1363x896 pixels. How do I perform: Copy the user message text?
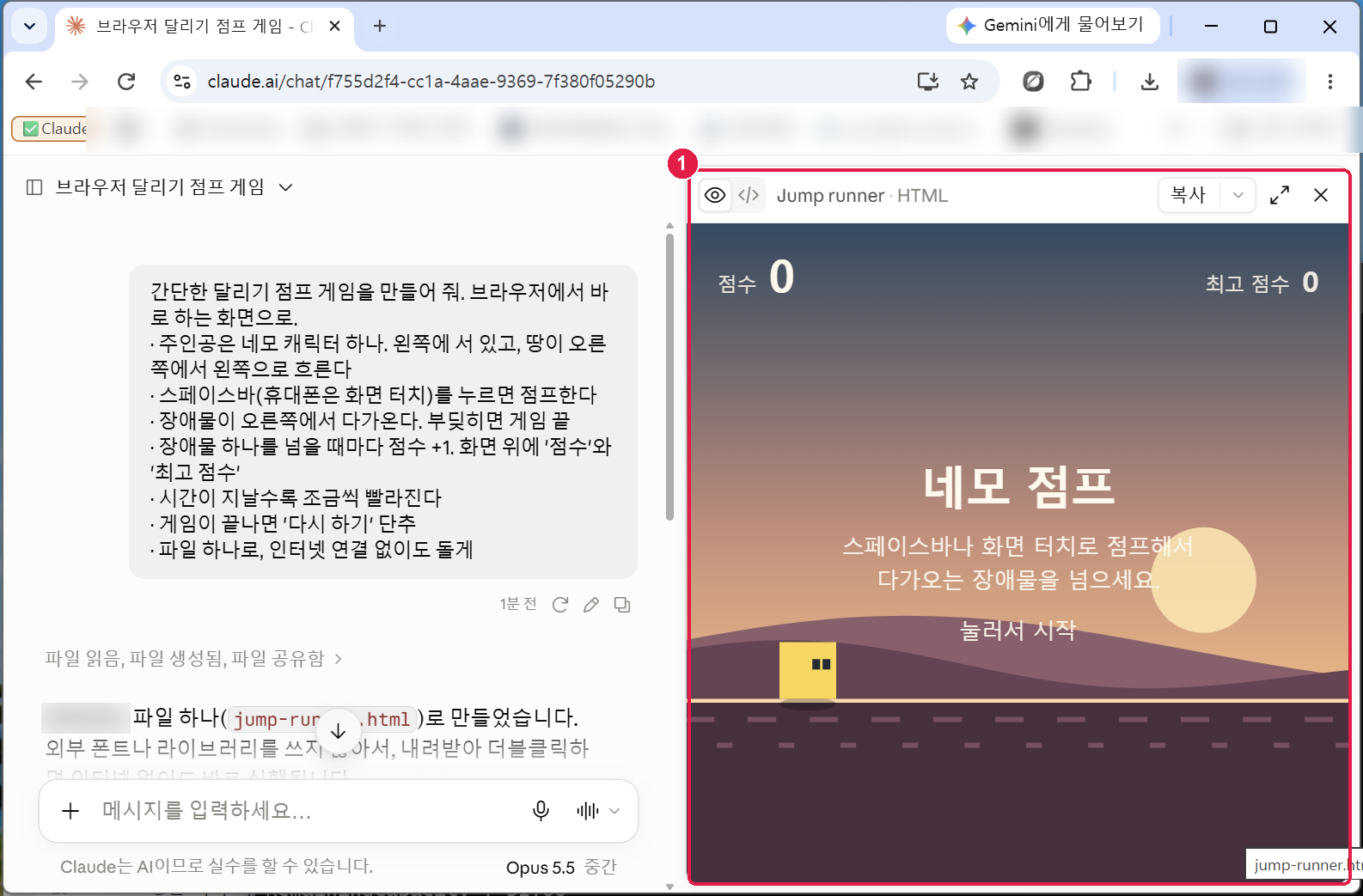click(622, 605)
